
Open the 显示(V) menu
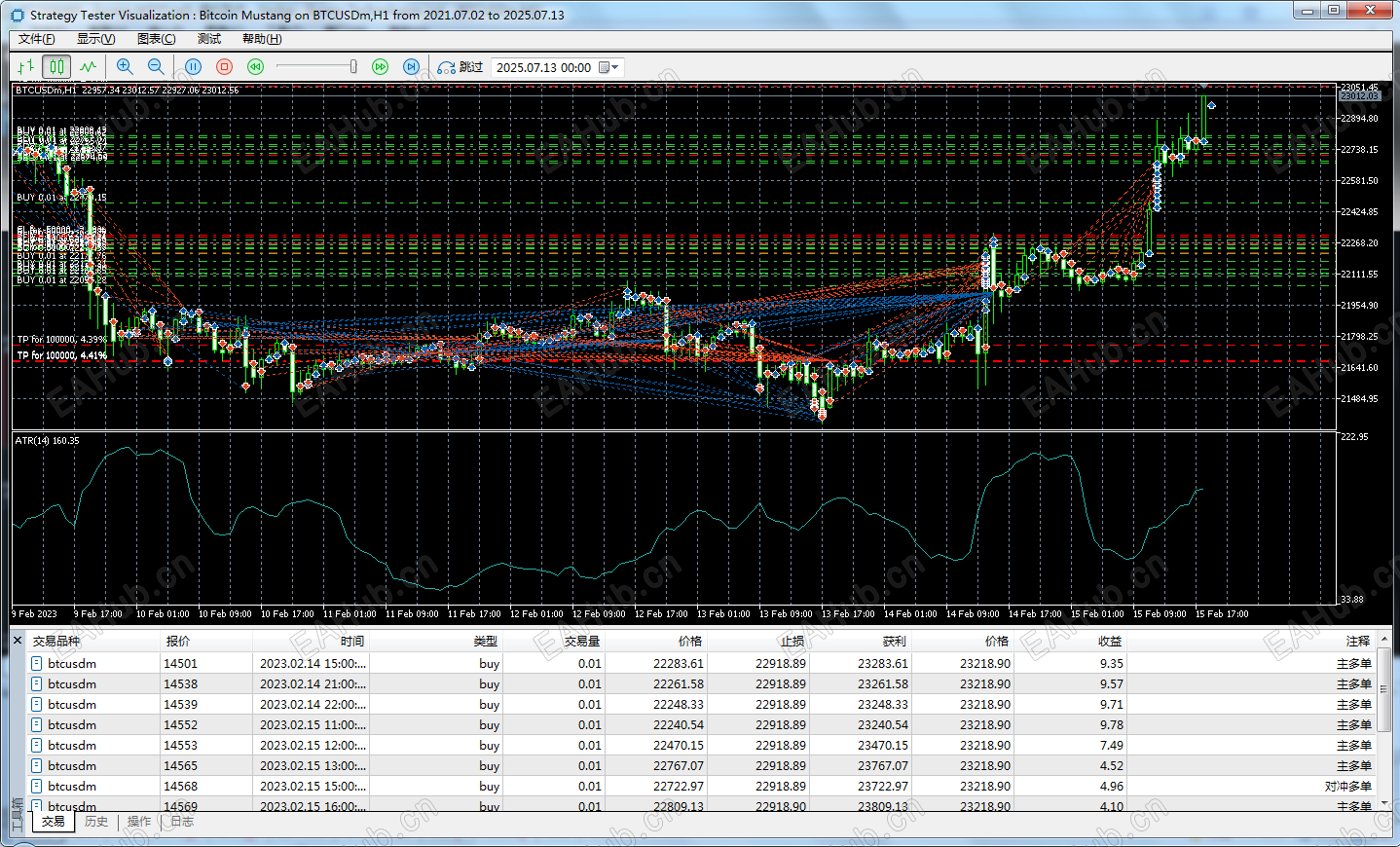pyautogui.click(x=95, y=39)
